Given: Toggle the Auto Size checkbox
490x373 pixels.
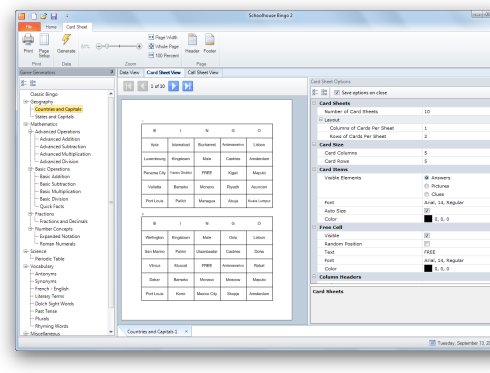Looking at the screenshot, I should click(427, 211).
